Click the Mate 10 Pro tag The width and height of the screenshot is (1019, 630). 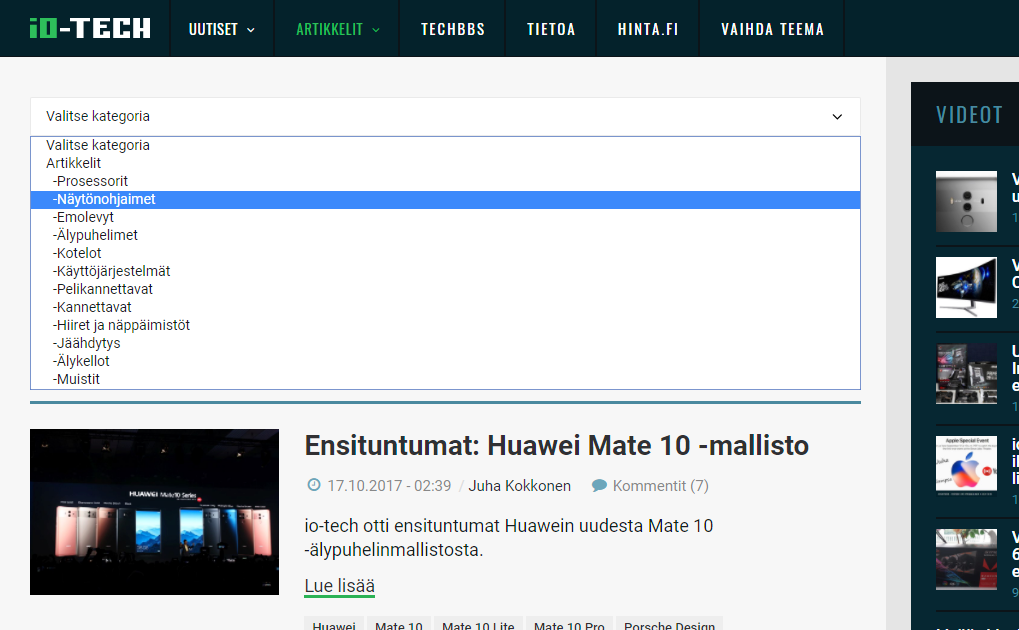pos(569,625)
